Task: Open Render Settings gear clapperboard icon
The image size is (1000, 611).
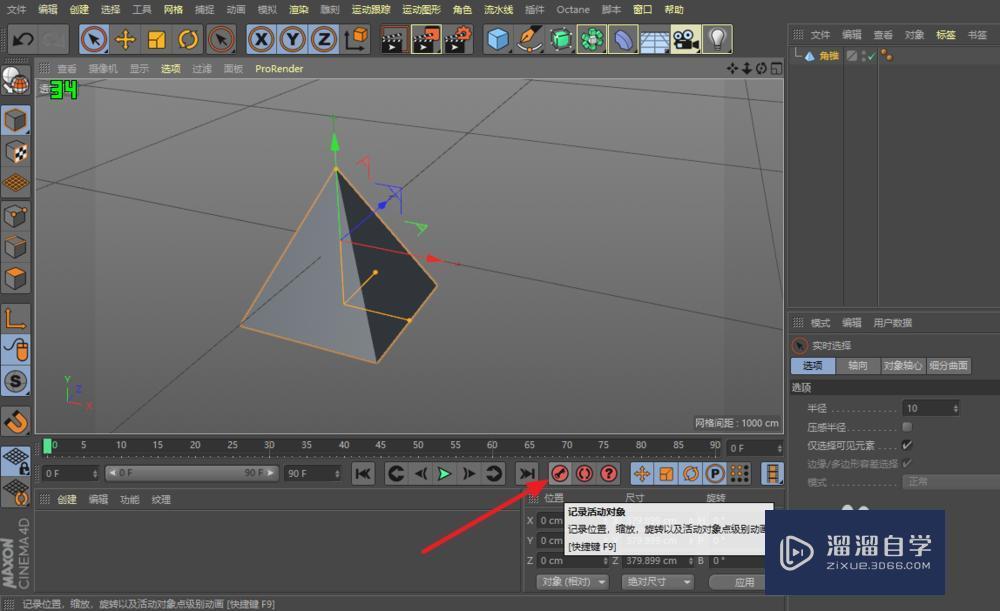Action: coord(459,40)
